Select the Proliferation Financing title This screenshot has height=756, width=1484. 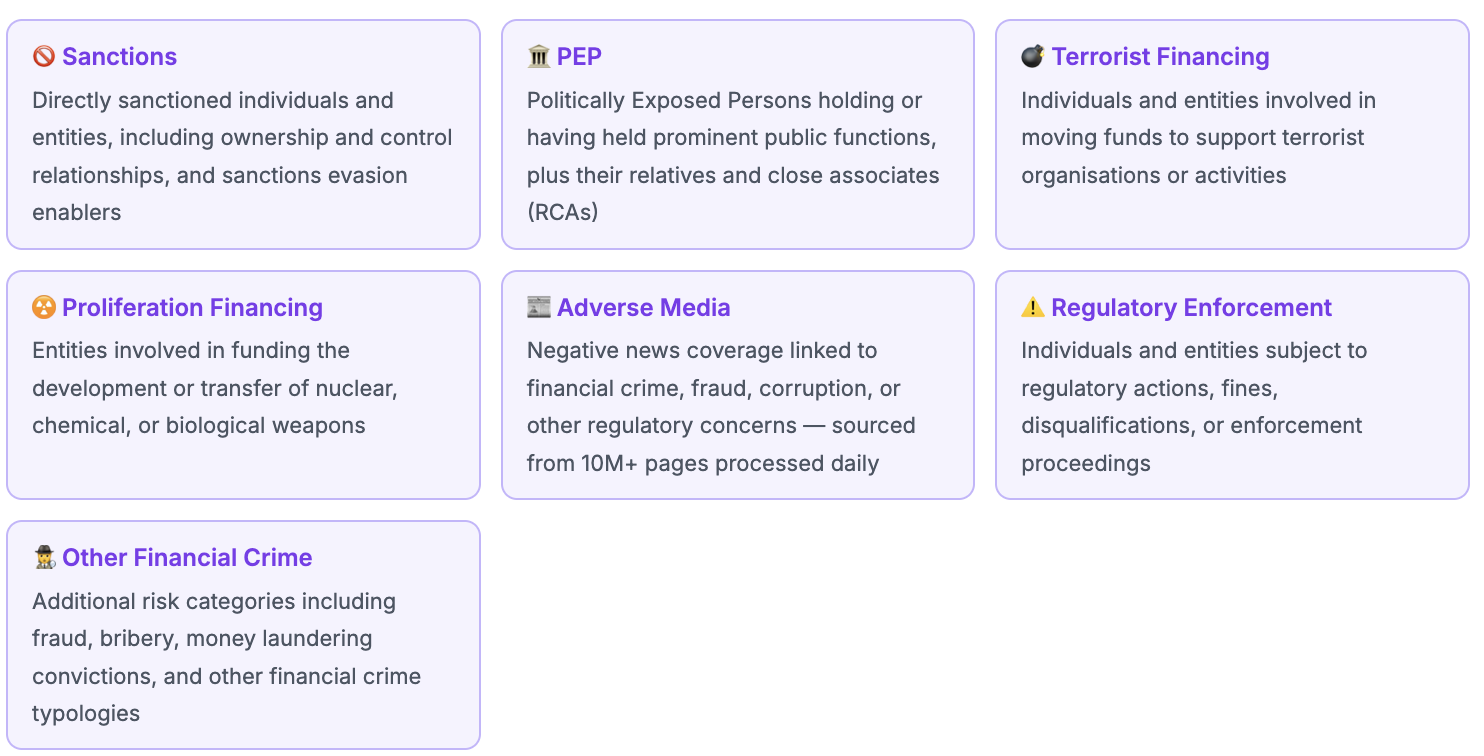192,307
